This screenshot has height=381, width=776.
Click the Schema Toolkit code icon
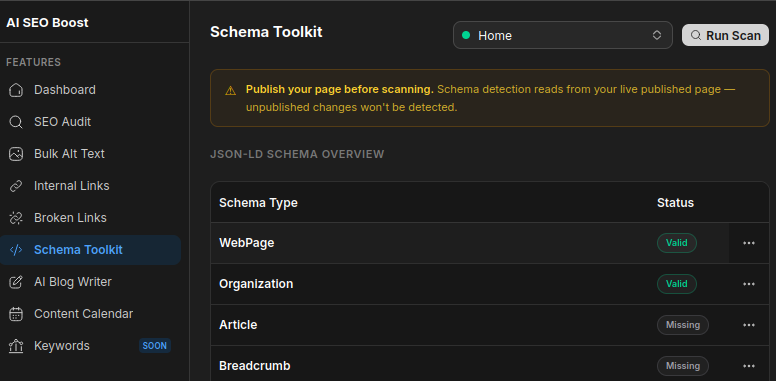click(x=16, y=250)
